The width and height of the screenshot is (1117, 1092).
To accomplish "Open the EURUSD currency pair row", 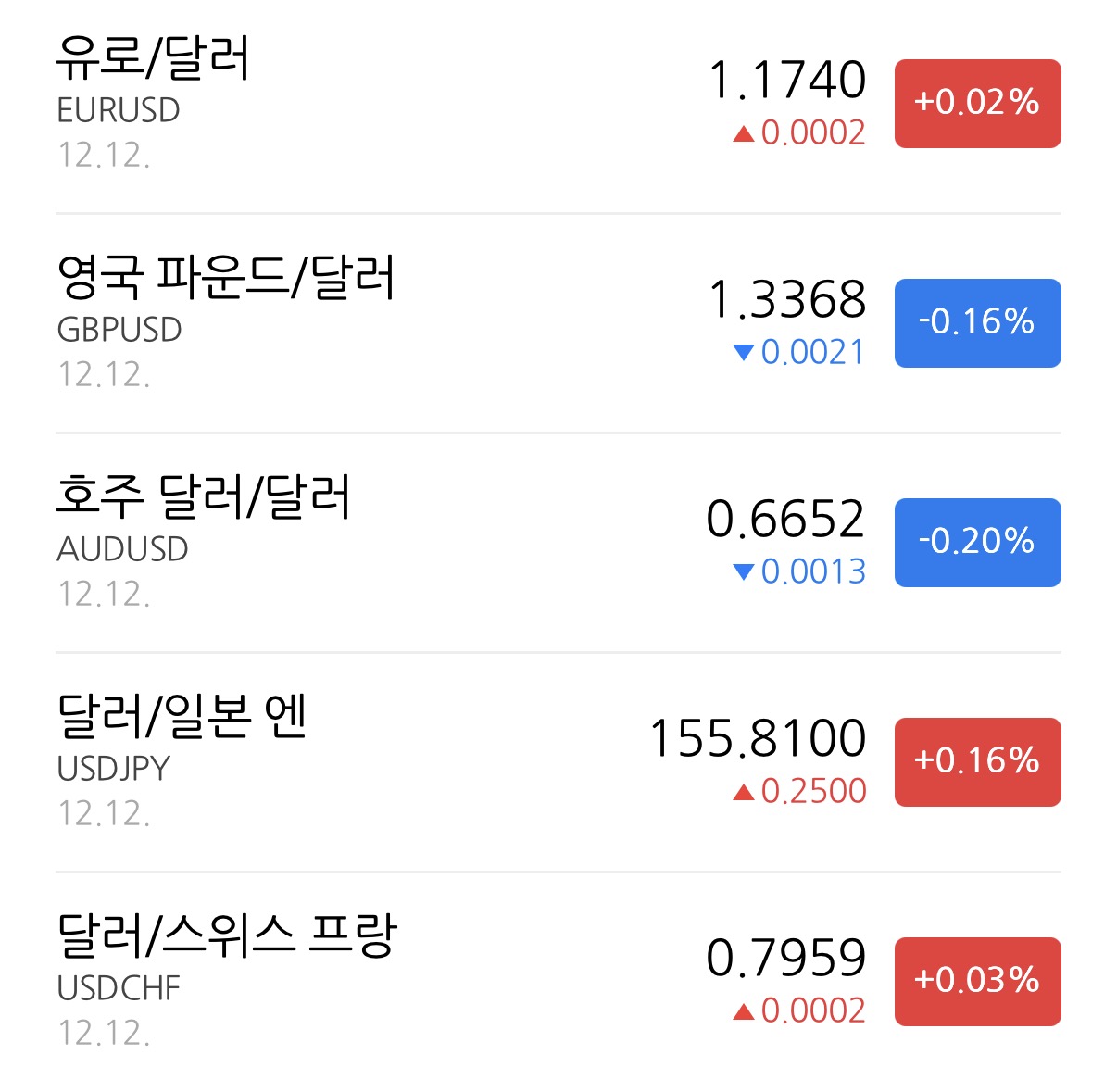I will pyautogui.click(x=558, y=107).
